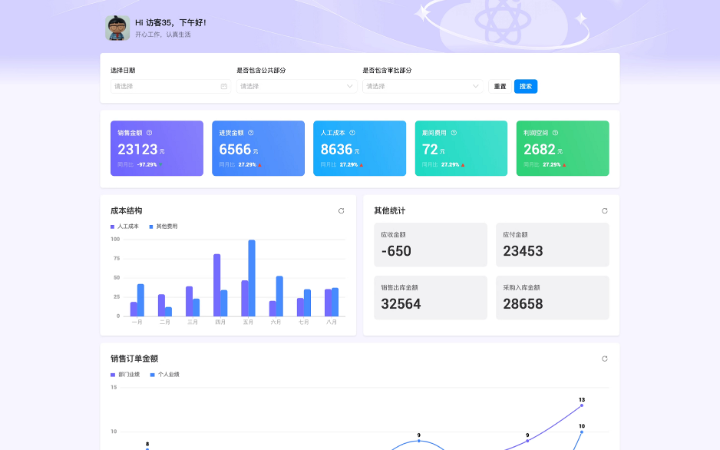Click the 六月 axis label
This screenshot has width=720, height=450.
point(276,322)
